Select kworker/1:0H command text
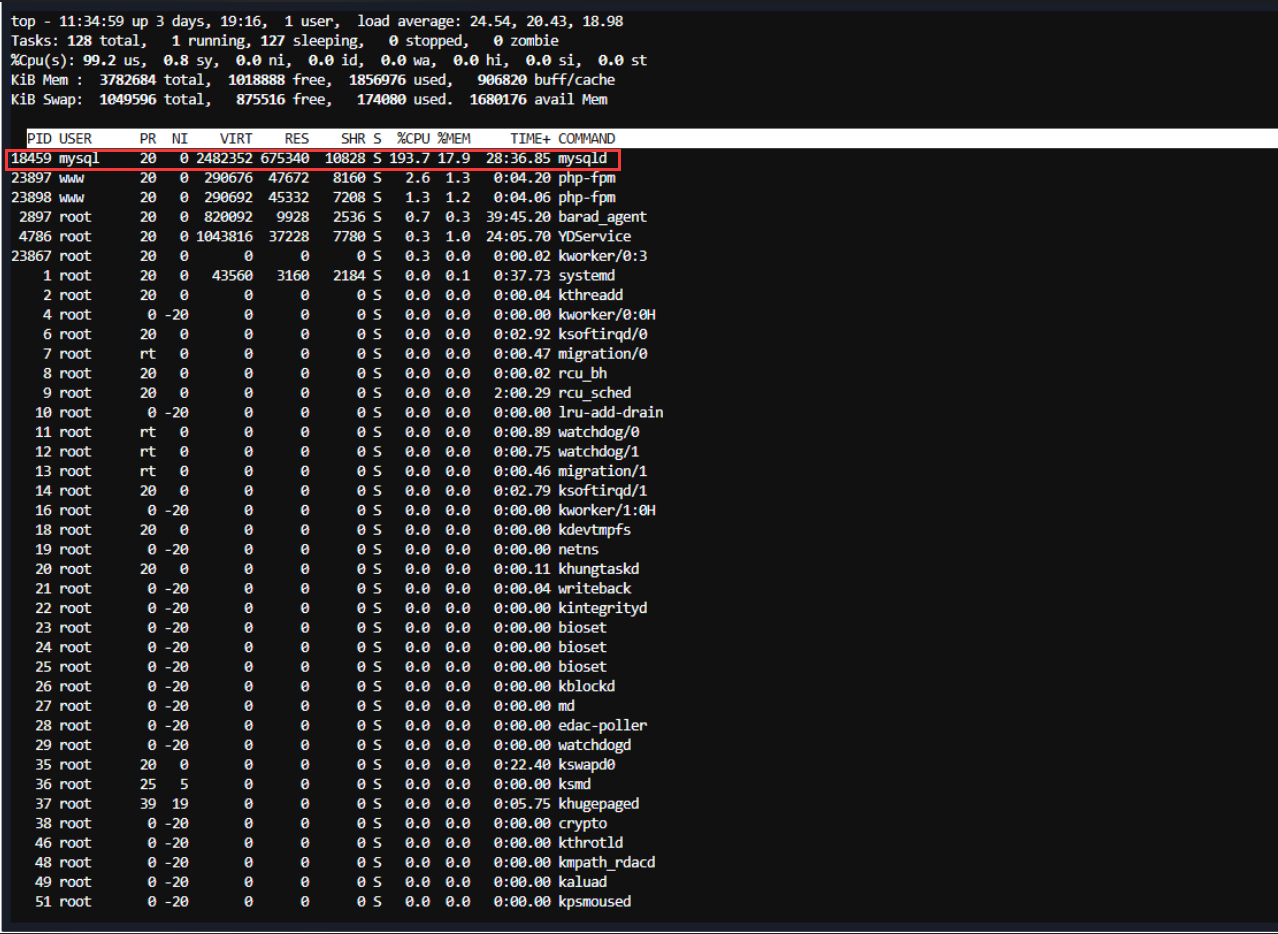The image size is (1278, 934). coord(606,510)
